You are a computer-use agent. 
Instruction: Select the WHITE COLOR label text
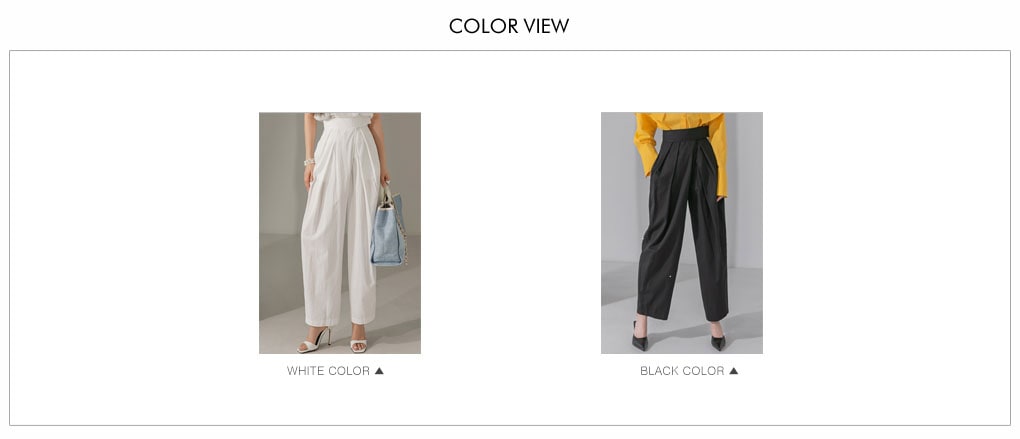329,371
